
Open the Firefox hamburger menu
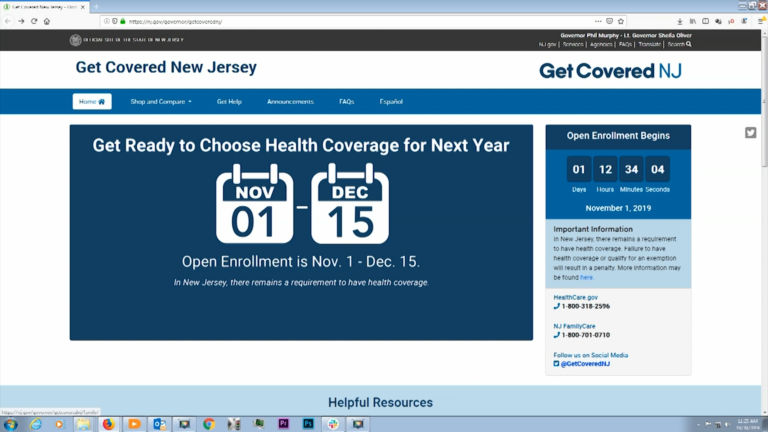[761, 22]
